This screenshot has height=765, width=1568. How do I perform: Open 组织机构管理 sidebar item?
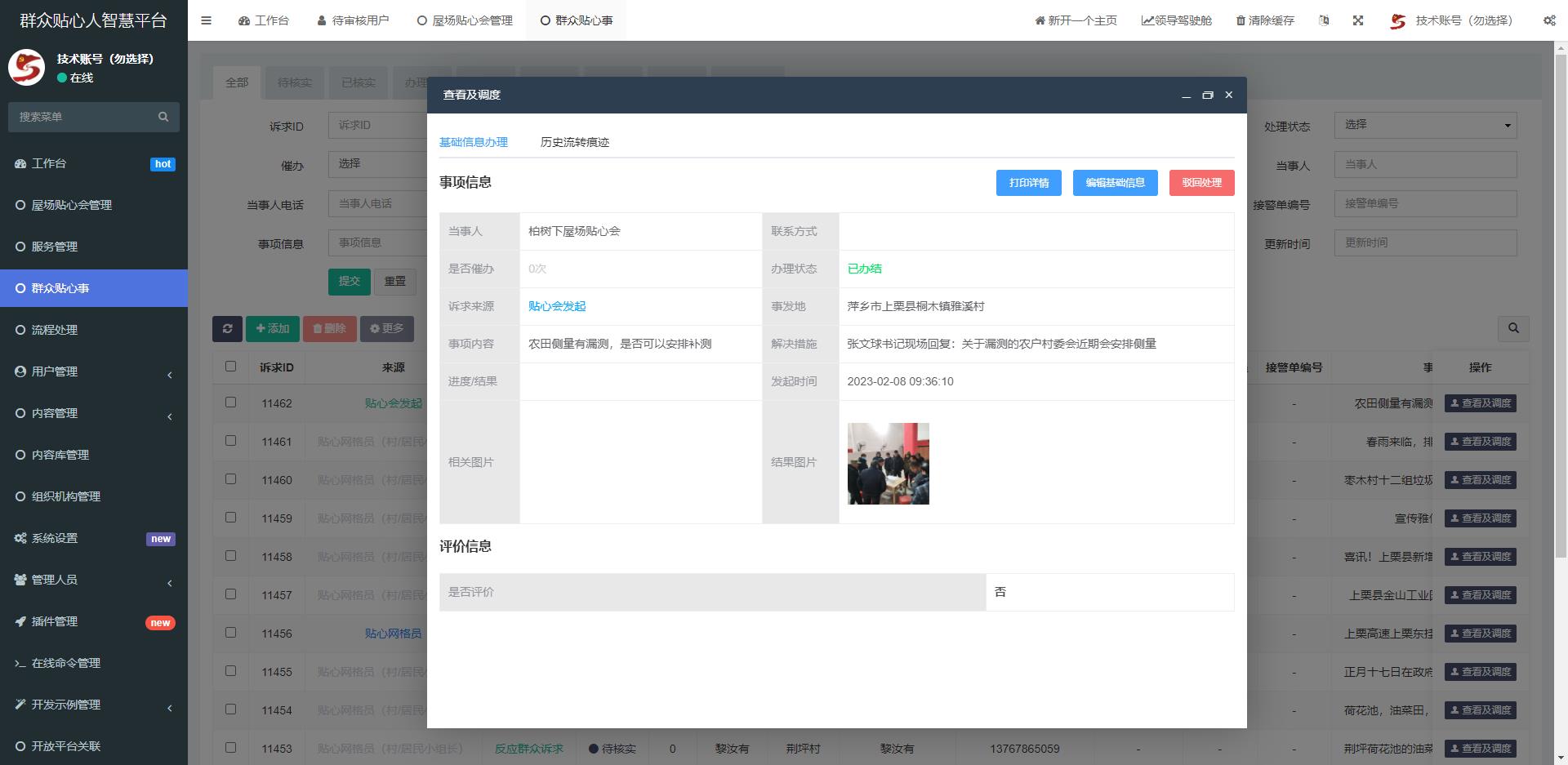click(x=94, y=496)
